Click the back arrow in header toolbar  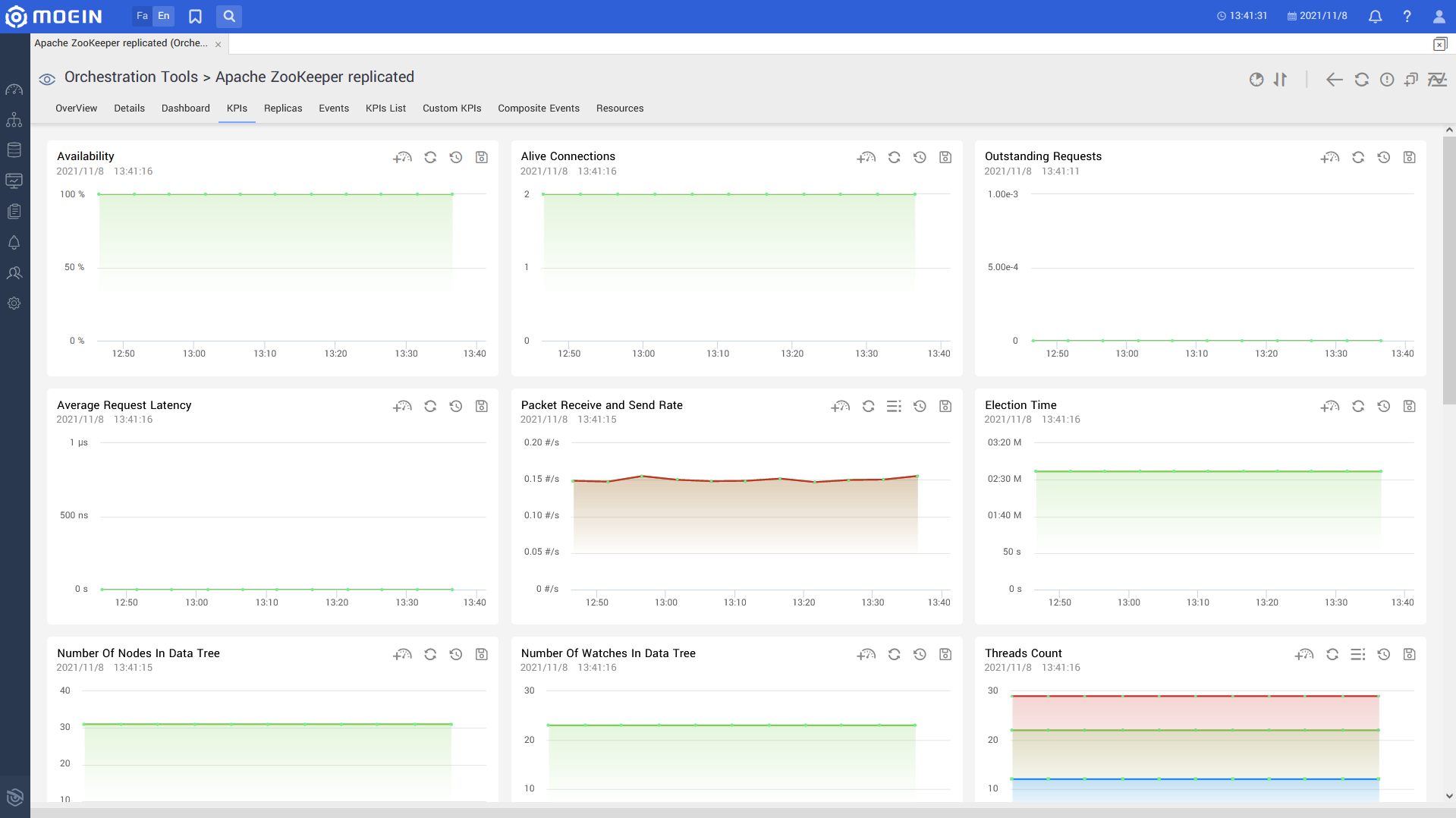1334,80
